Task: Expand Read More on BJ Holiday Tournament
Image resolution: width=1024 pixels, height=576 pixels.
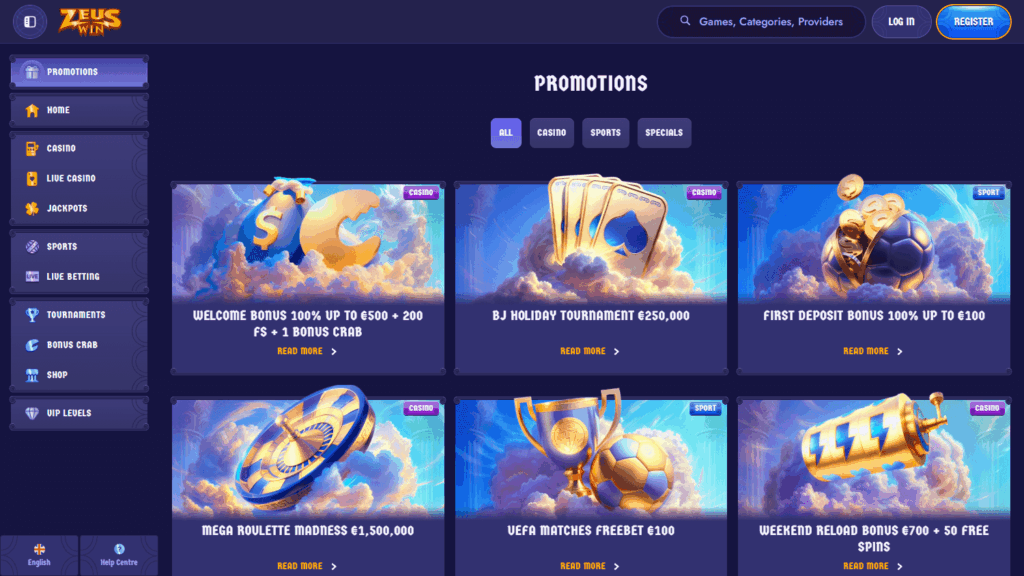Action: point(590,351)
